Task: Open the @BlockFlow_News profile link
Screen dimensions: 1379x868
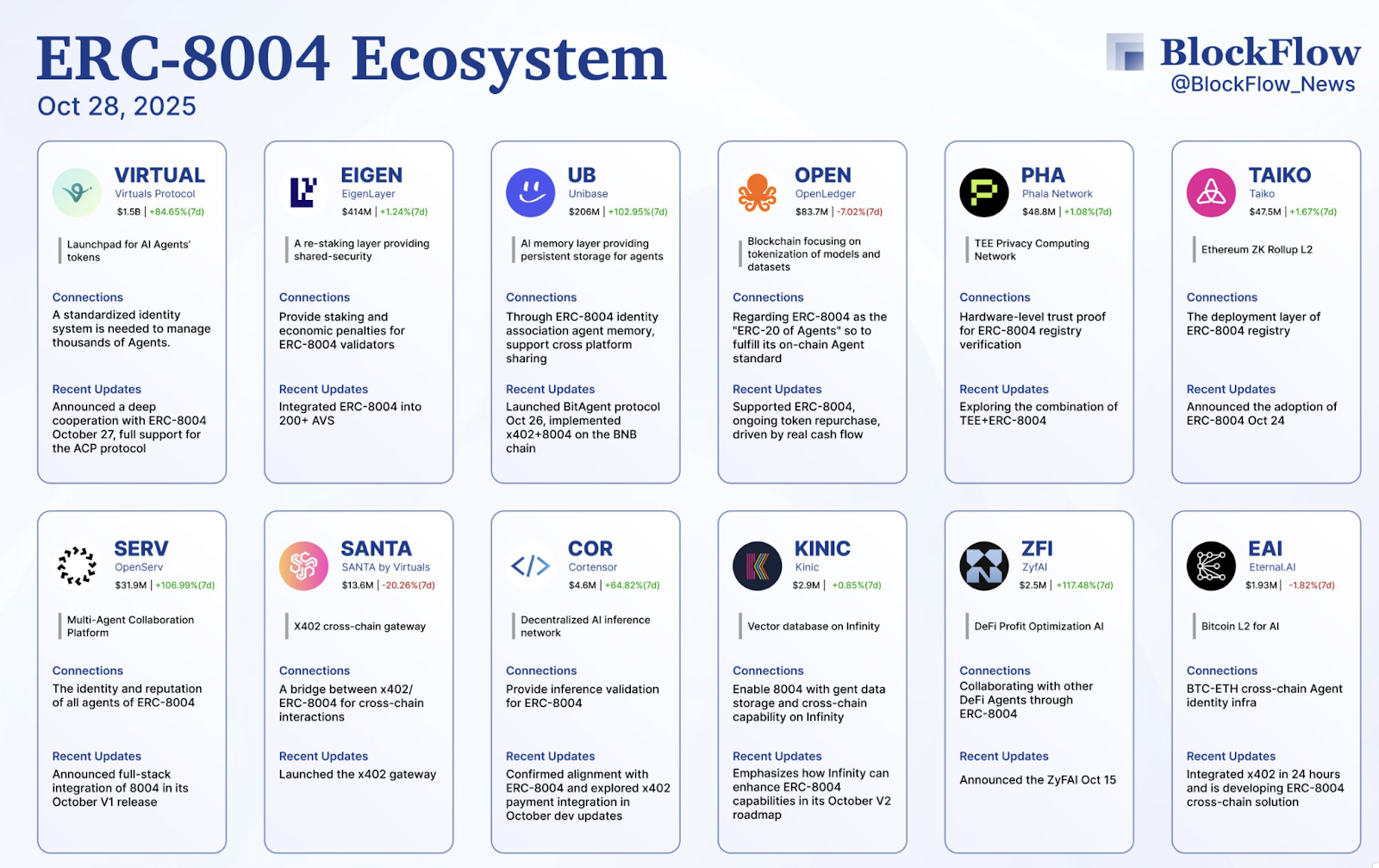Action: coord(1262,84)
